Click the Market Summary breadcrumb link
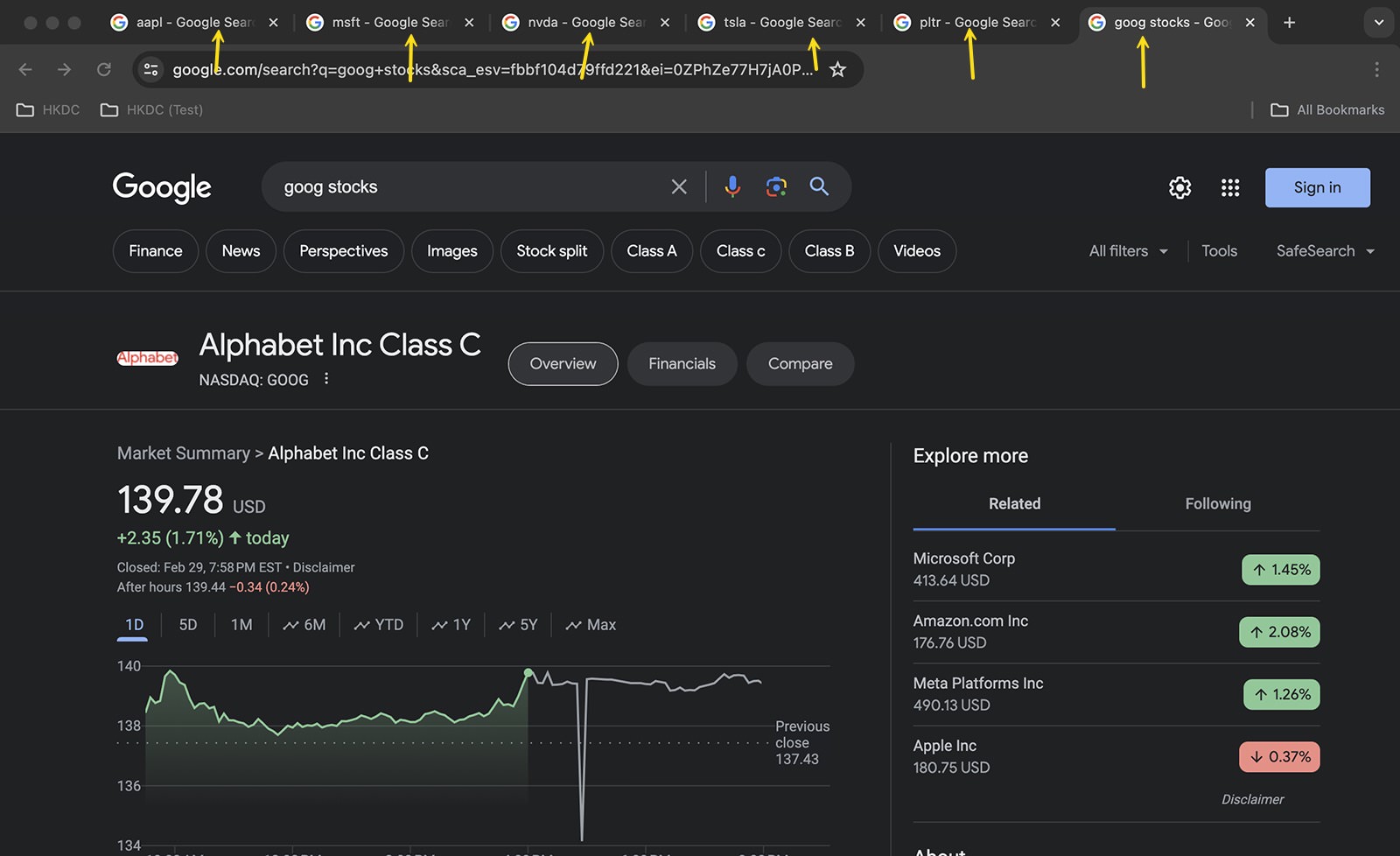The image size is (1400, 856). click(184, 453)
